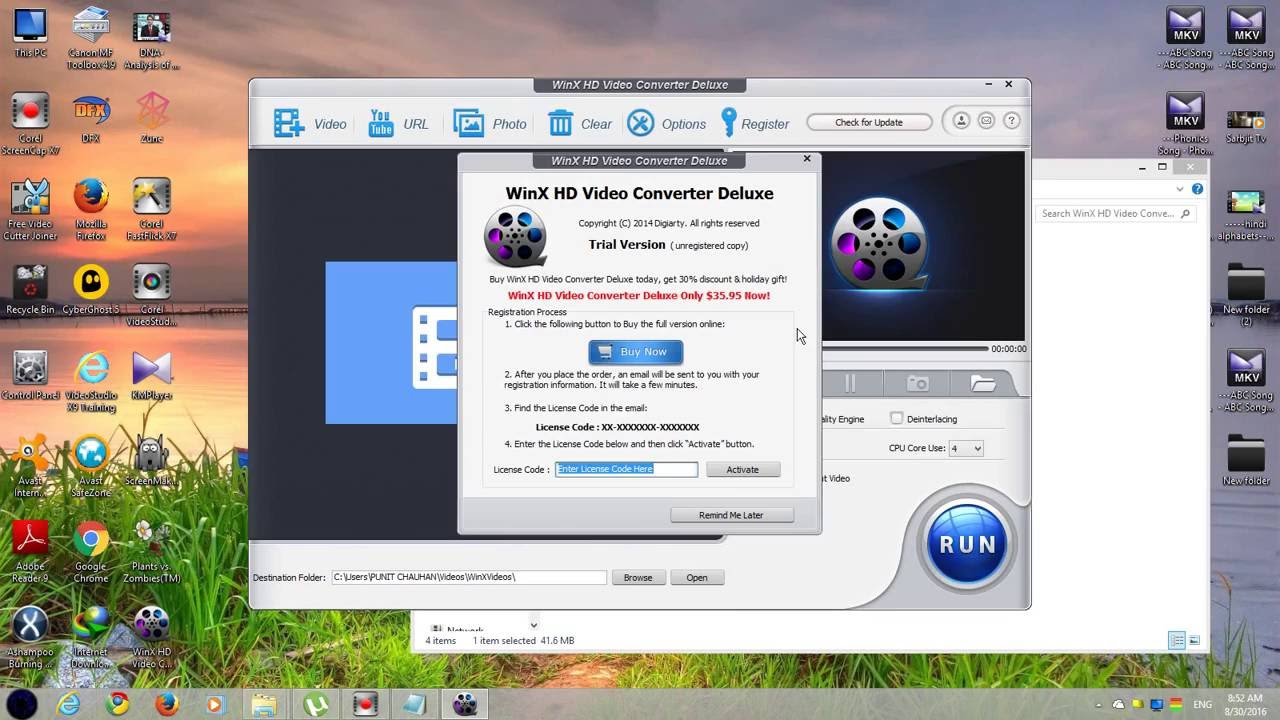Open Ashampoo Burning desktop icon

tap(30, 639)
